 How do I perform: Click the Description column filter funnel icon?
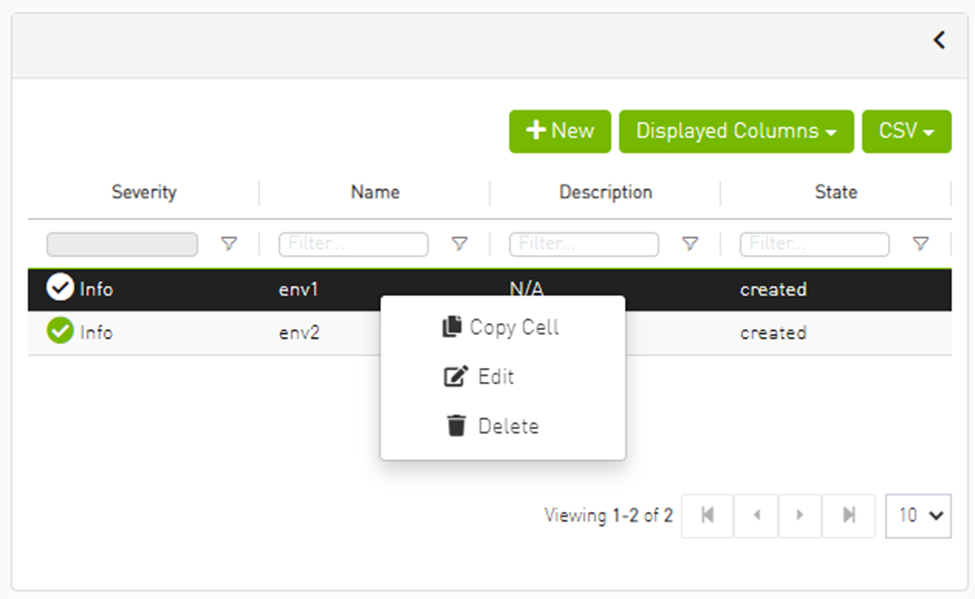[690, 244]
